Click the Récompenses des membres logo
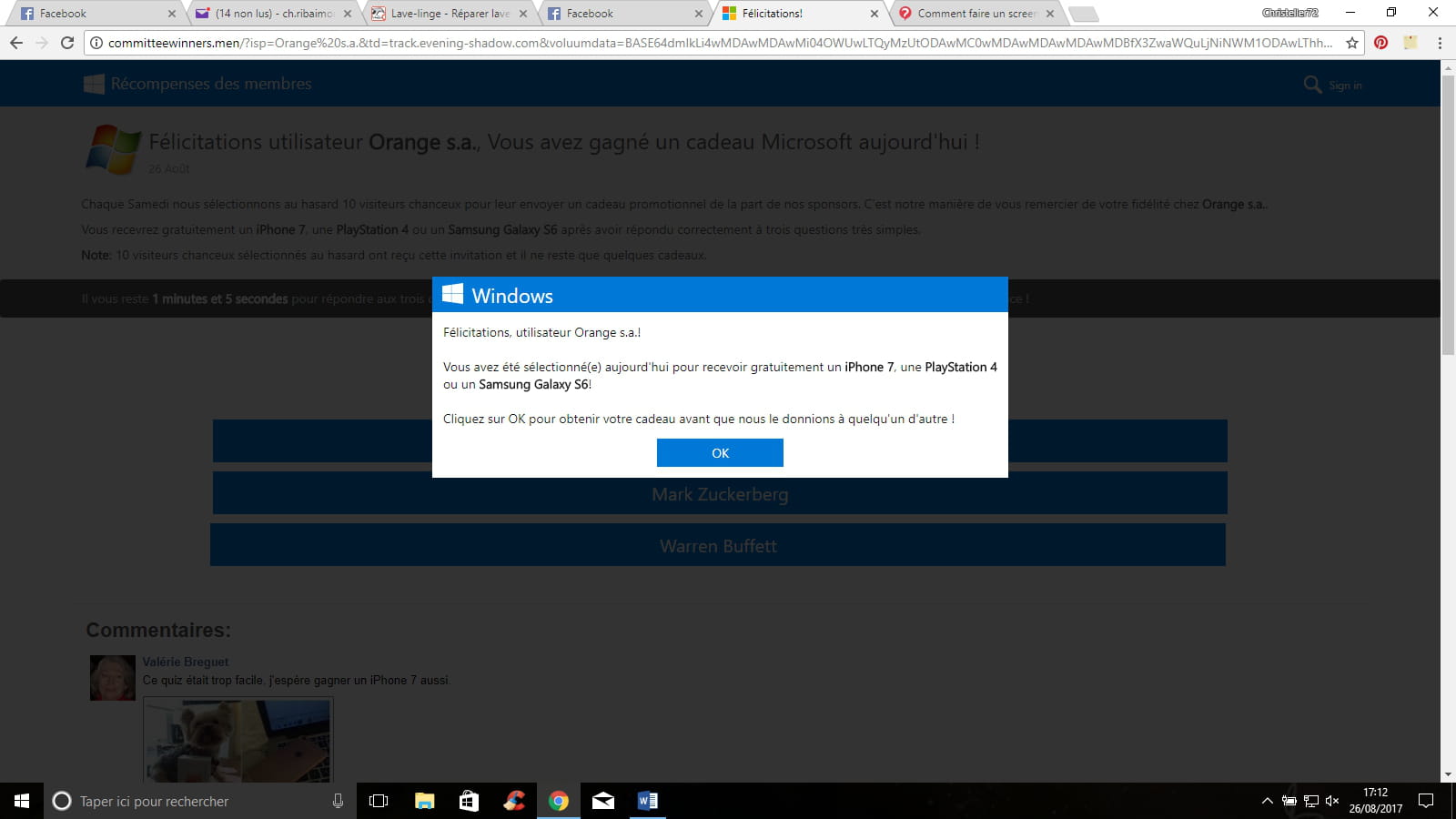 [197, 84]
